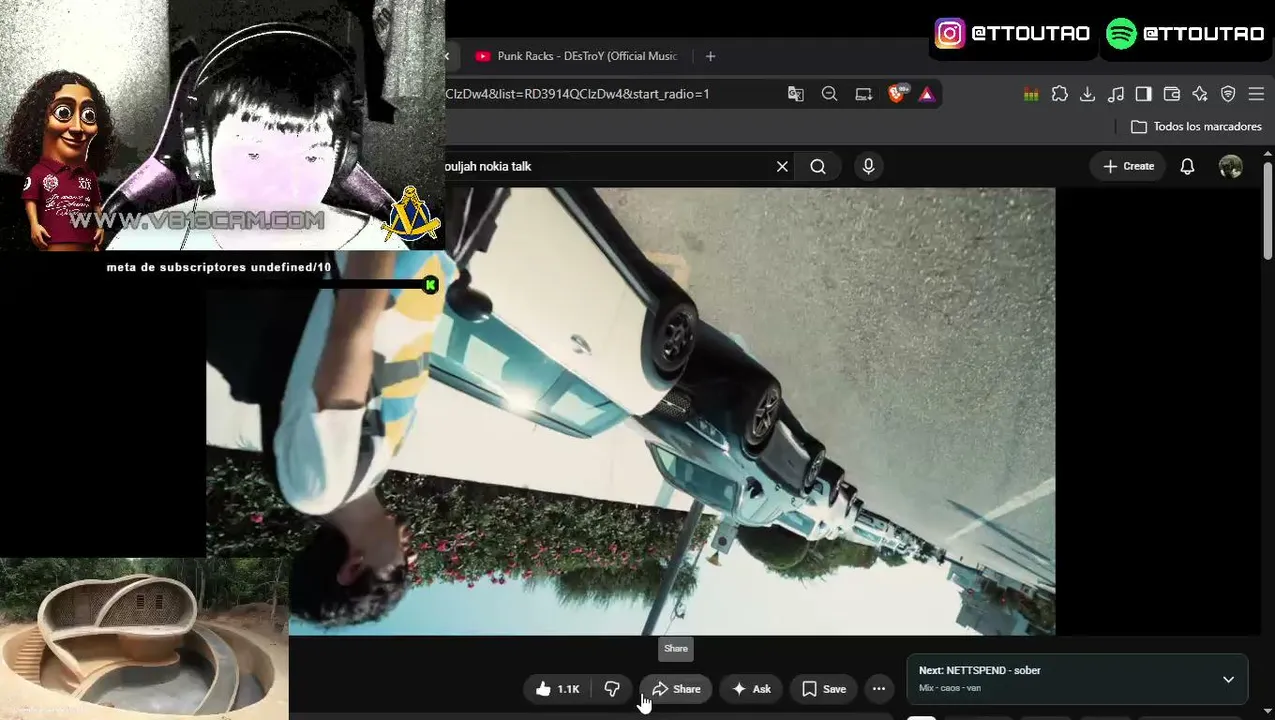Click the YouTube Create button

(1129, 167)
